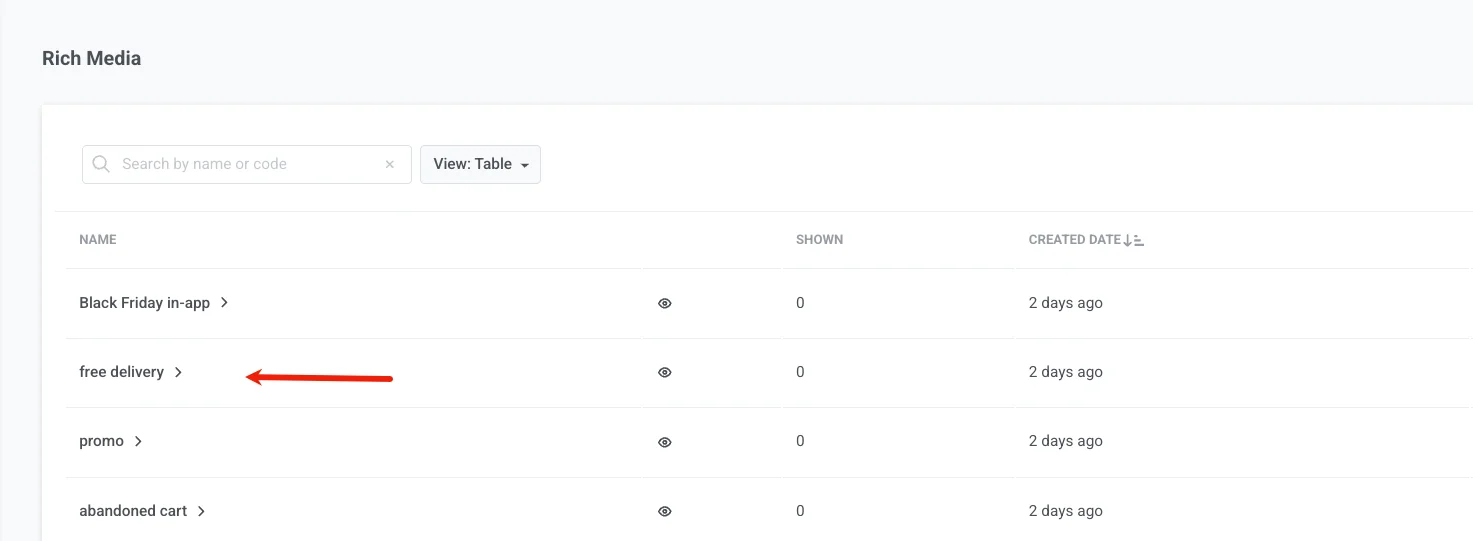
Task: Preview Black Friday in-app via eye icon
Action: pyautogui.click(x=665, y=303)
